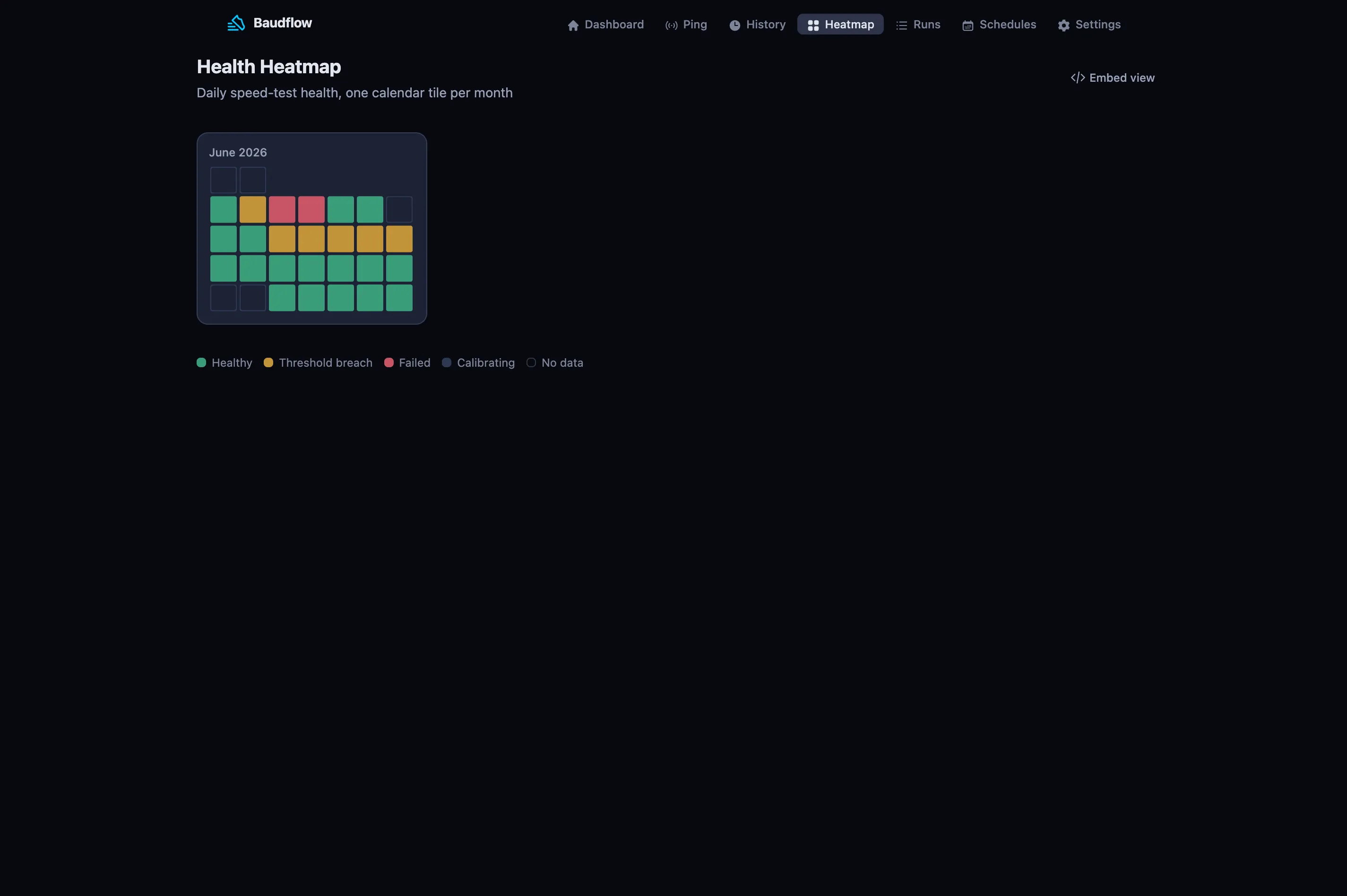Viewport: 1347px width, 896px height.
Task: Go to the Dashboard tab
Action: [605, 25]
